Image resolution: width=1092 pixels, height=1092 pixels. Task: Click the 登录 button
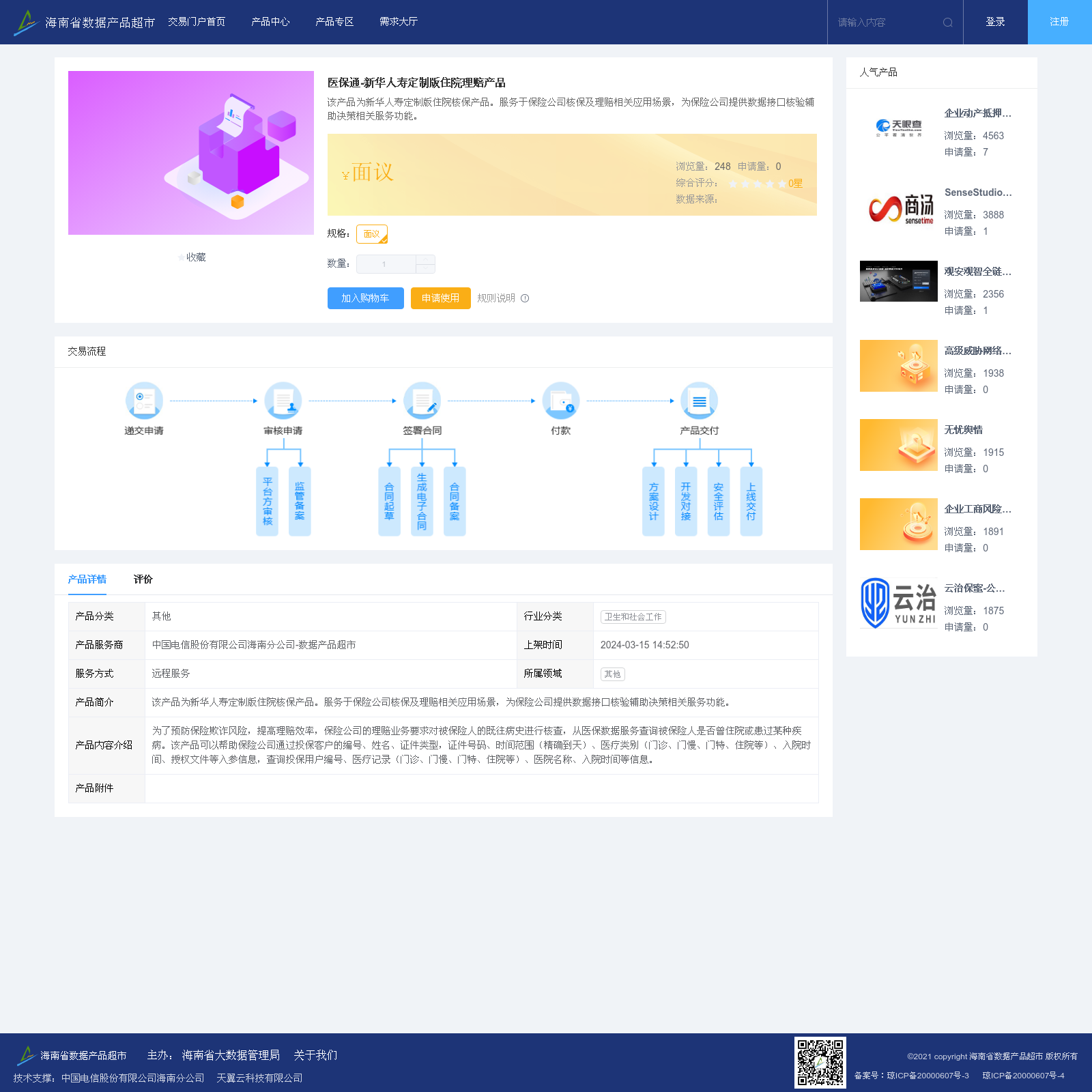[995, 22]
